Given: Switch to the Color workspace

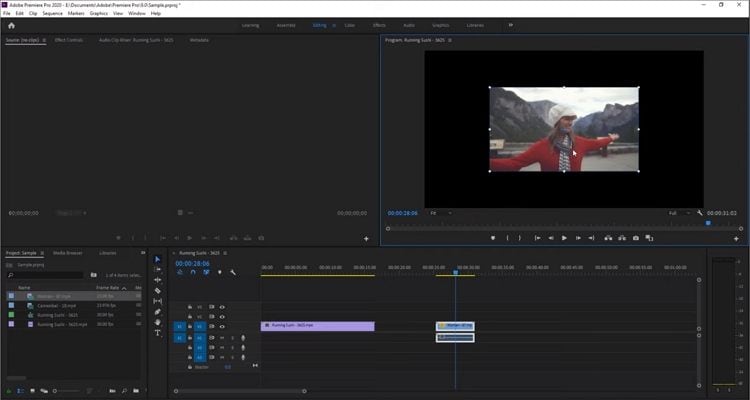Looking at the screenshot, I should pos(350,25).
